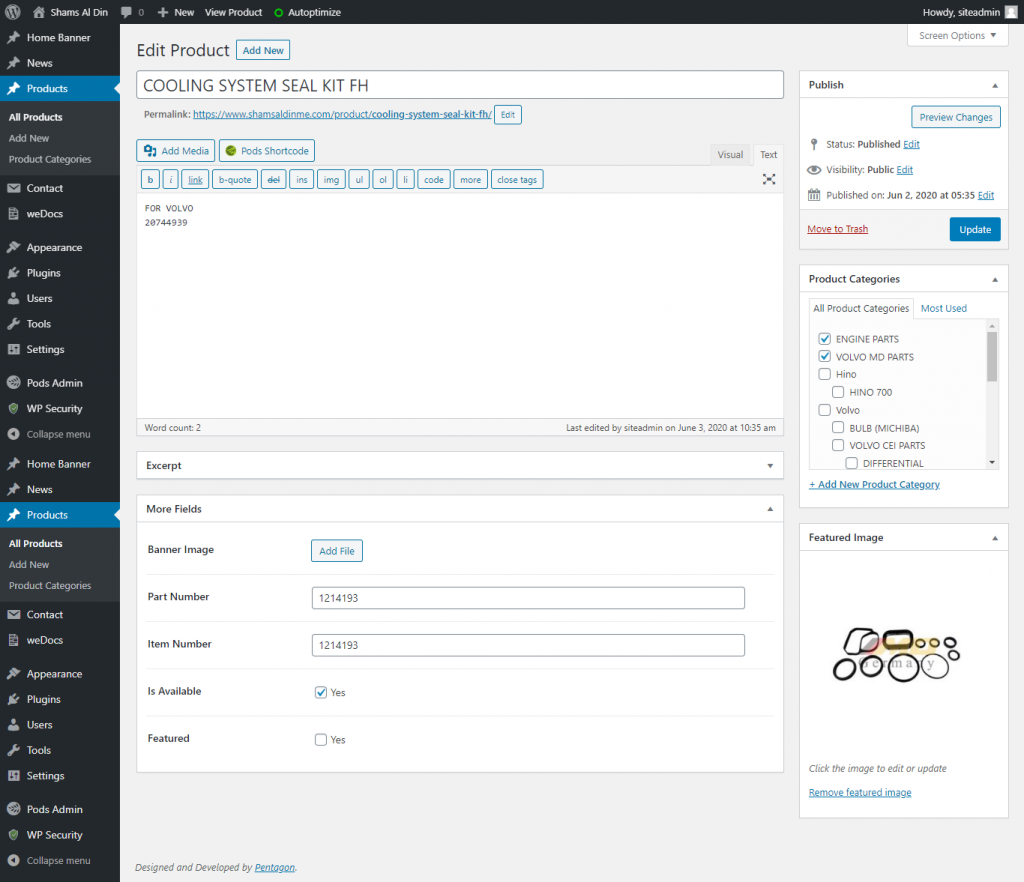Viewport: 1024px width, 882px height.
Task: Insert an image with img button
Action: coord(331,180)
